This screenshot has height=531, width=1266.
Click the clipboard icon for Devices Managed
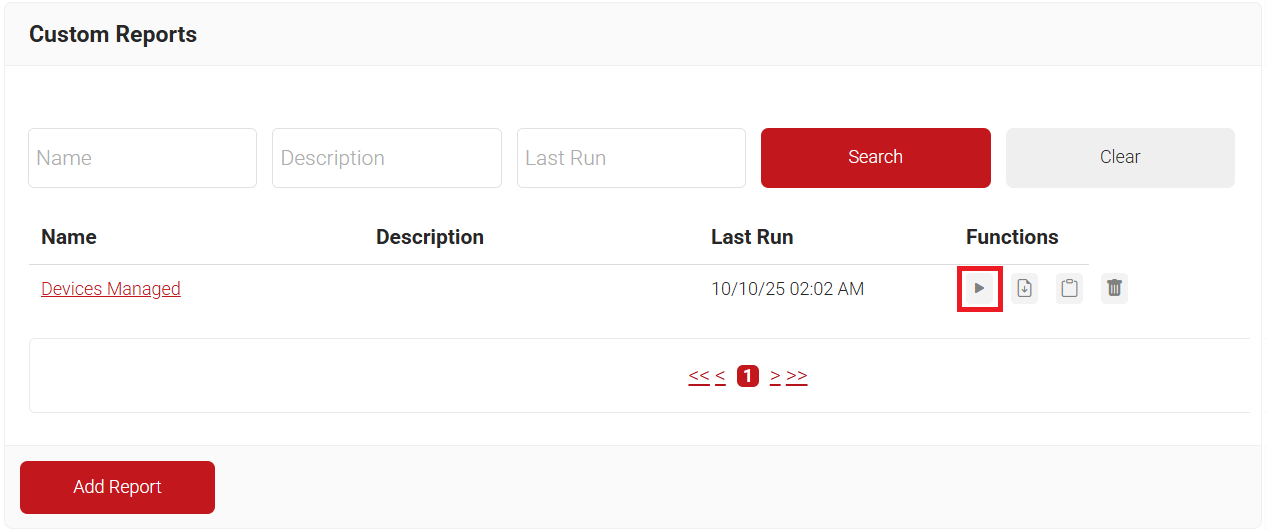tap(1069, 289)
